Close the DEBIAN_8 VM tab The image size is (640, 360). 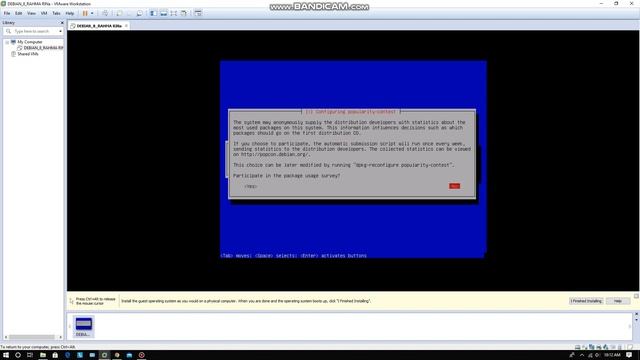[126, 26]
